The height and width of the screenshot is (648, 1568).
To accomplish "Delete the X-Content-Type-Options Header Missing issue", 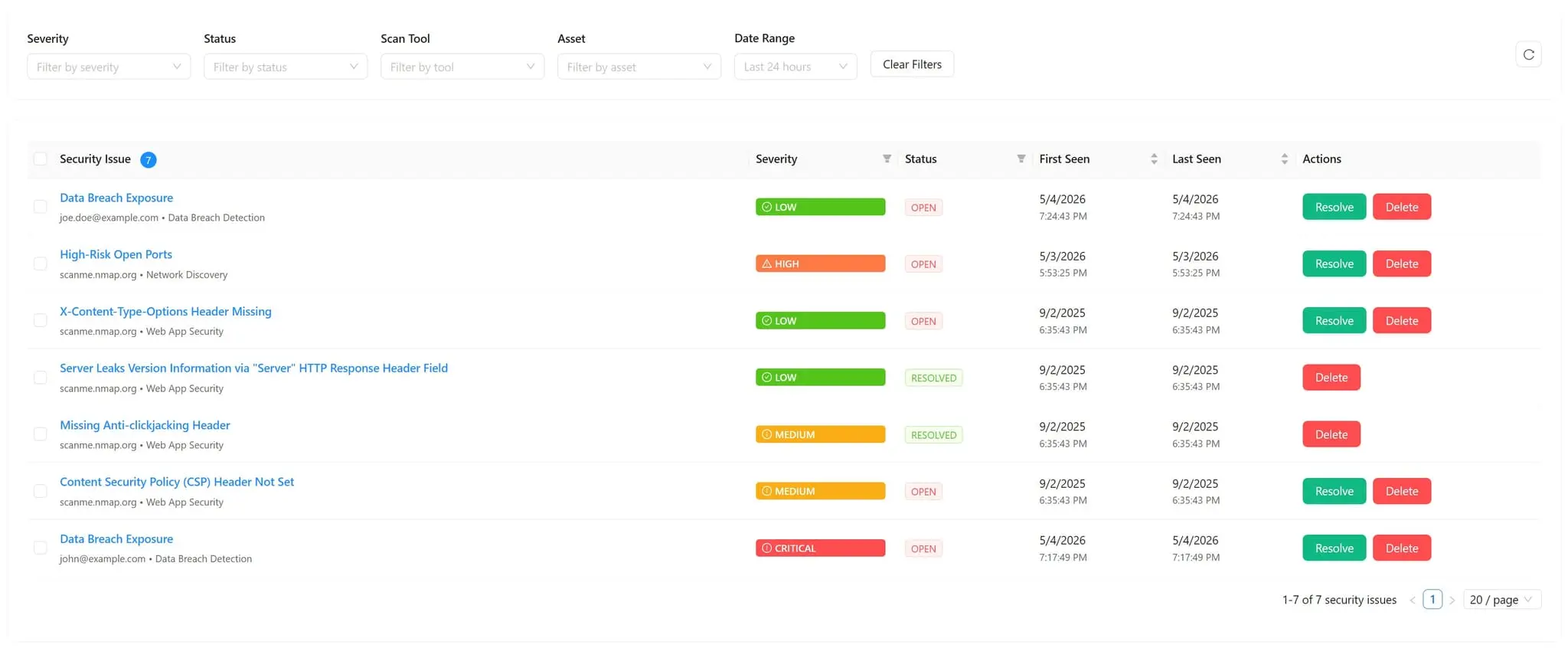I will [1401, 320].
